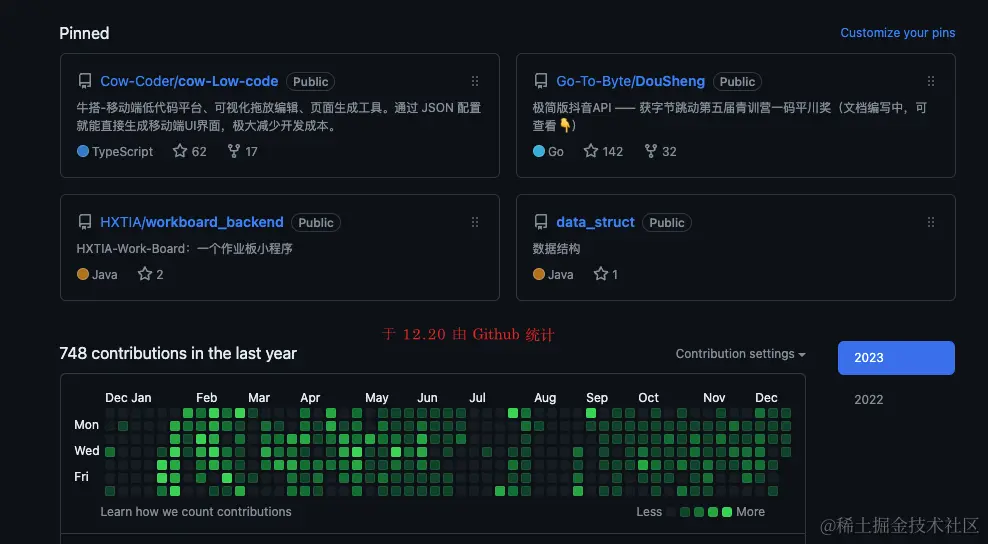The width and height of the screenshot is (988, 544).
Task: Click the 'More' legend label
Action: click(750, 512)
